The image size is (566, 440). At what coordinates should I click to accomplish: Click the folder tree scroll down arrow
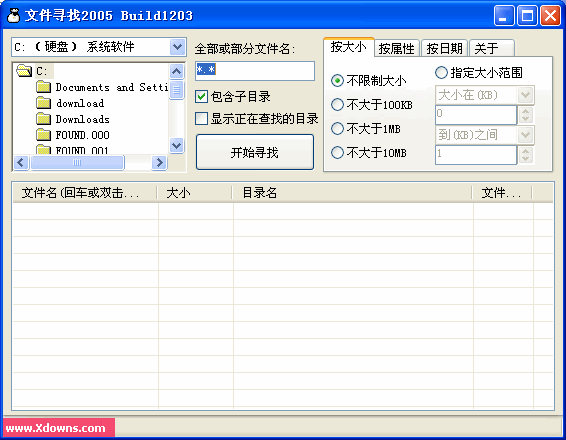pos(177,145)
